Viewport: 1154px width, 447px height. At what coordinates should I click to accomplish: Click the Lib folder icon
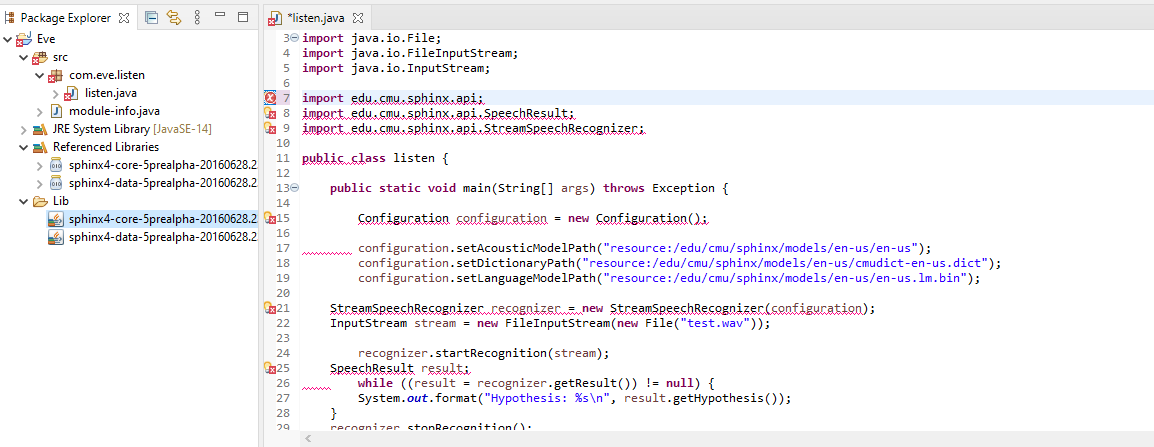tap(40, 200)
